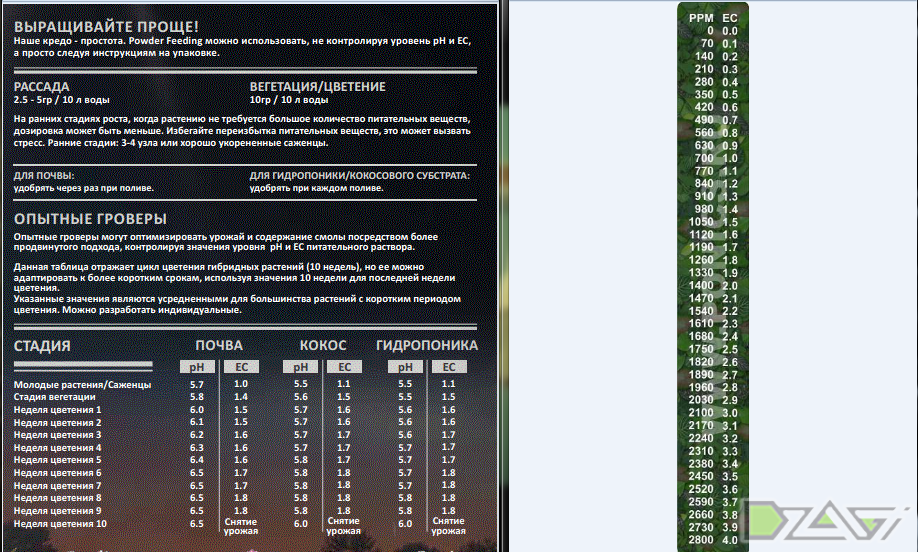Select ПОЧВА pH 5.7 for Молодые растения row
Image resolution: width=918 pixels, height=552 pixels.
197,385
